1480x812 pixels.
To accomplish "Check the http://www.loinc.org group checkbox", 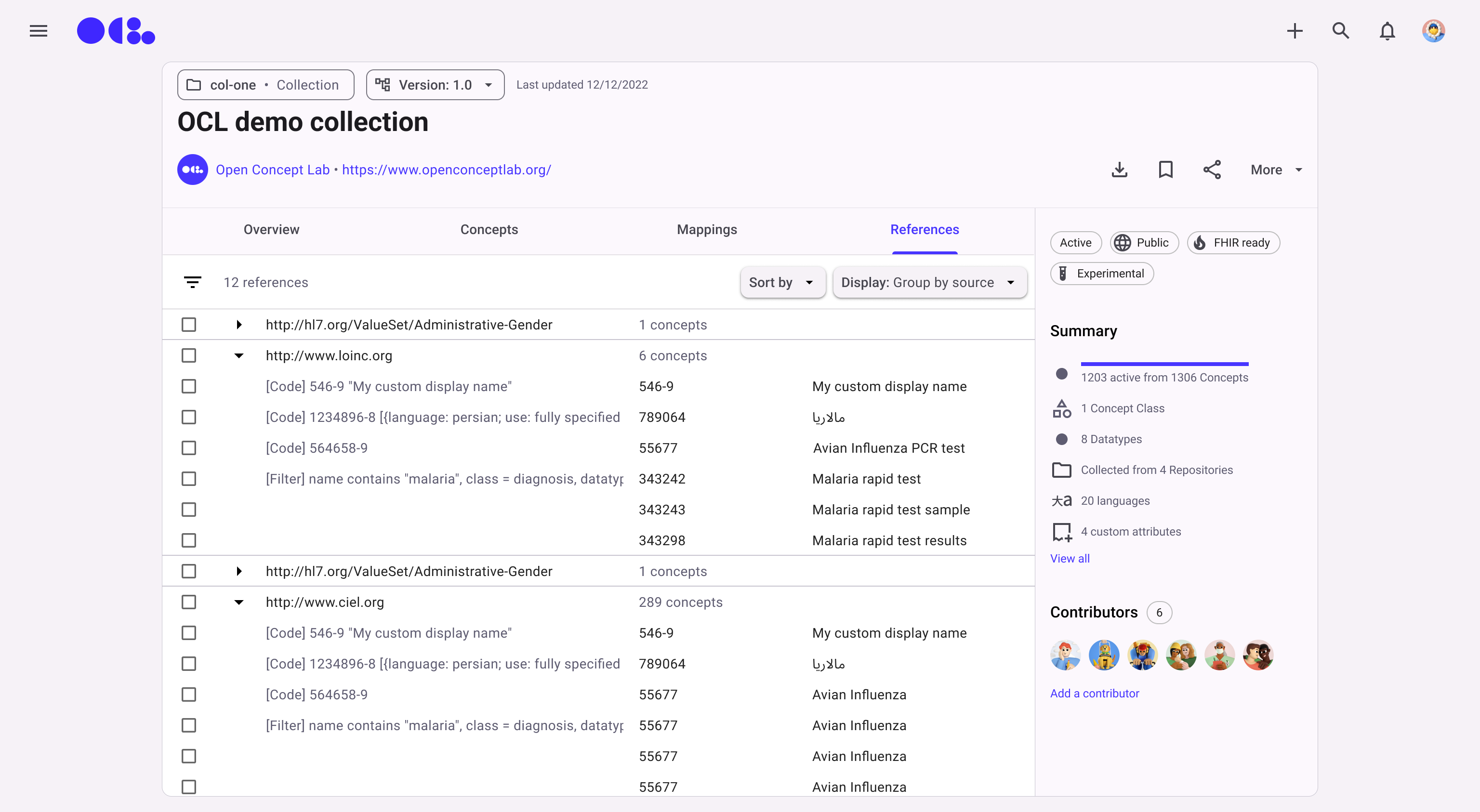I will pyautogui.click(x=188, y=355).
